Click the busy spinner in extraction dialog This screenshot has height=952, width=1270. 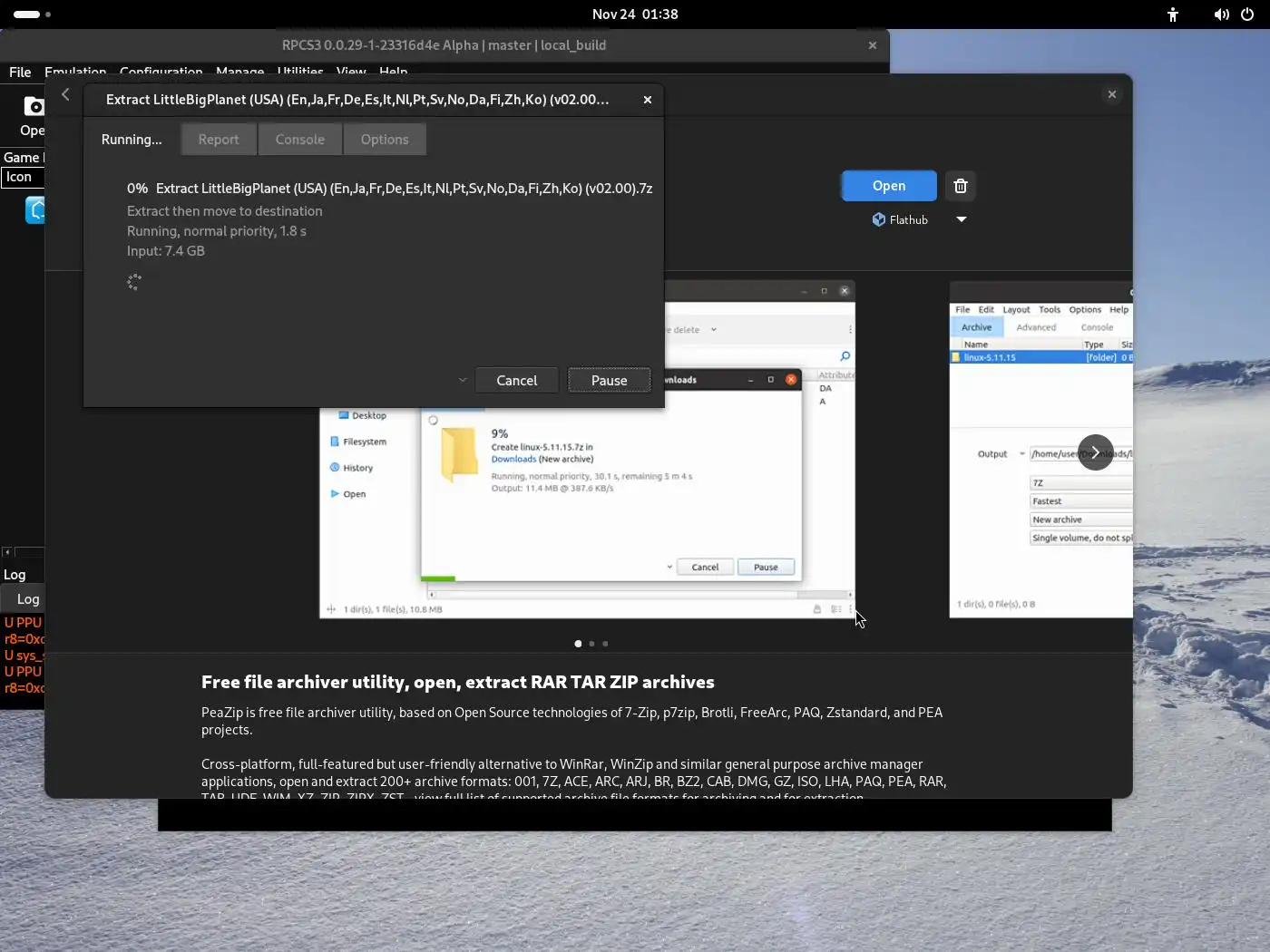tap(134, 282)
